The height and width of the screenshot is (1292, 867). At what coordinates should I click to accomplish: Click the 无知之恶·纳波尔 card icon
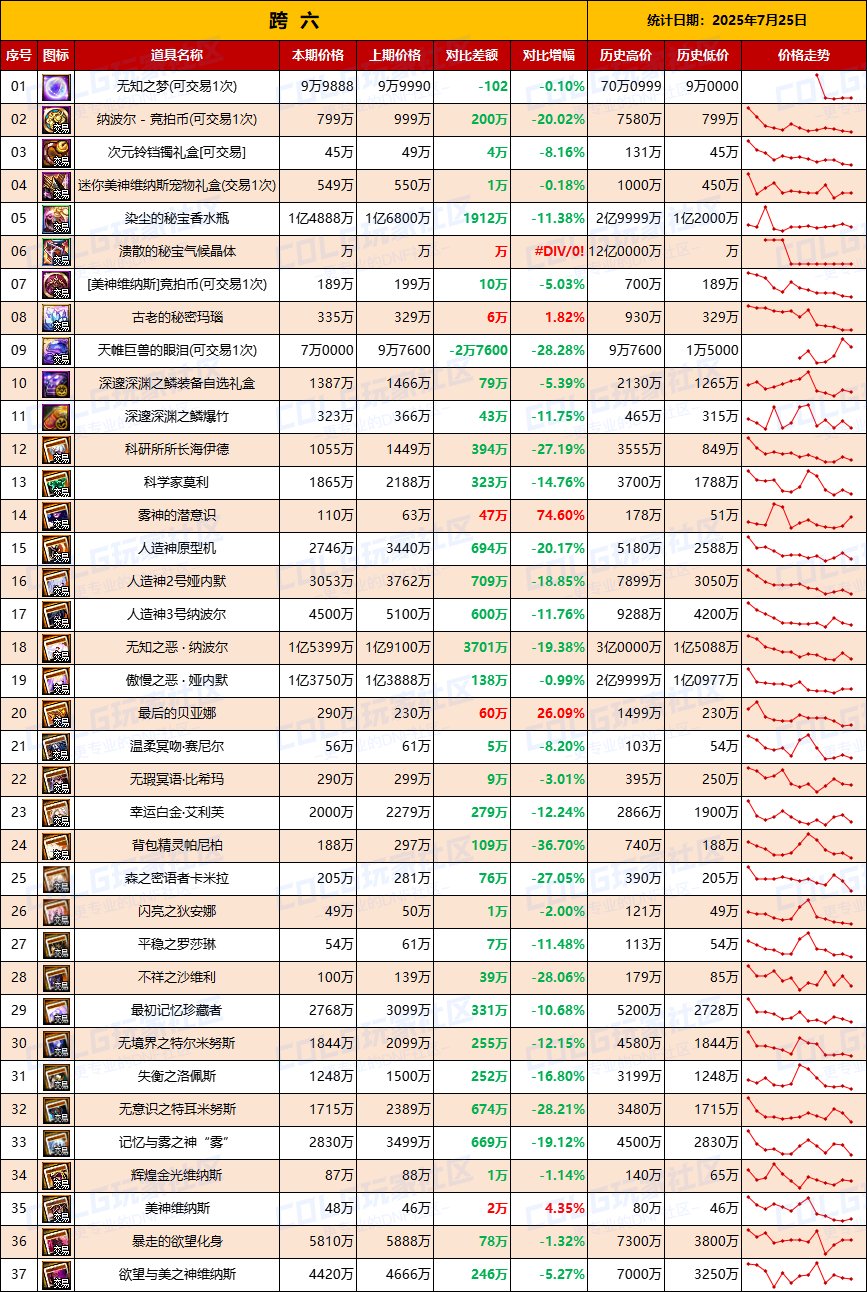point(56,648)
